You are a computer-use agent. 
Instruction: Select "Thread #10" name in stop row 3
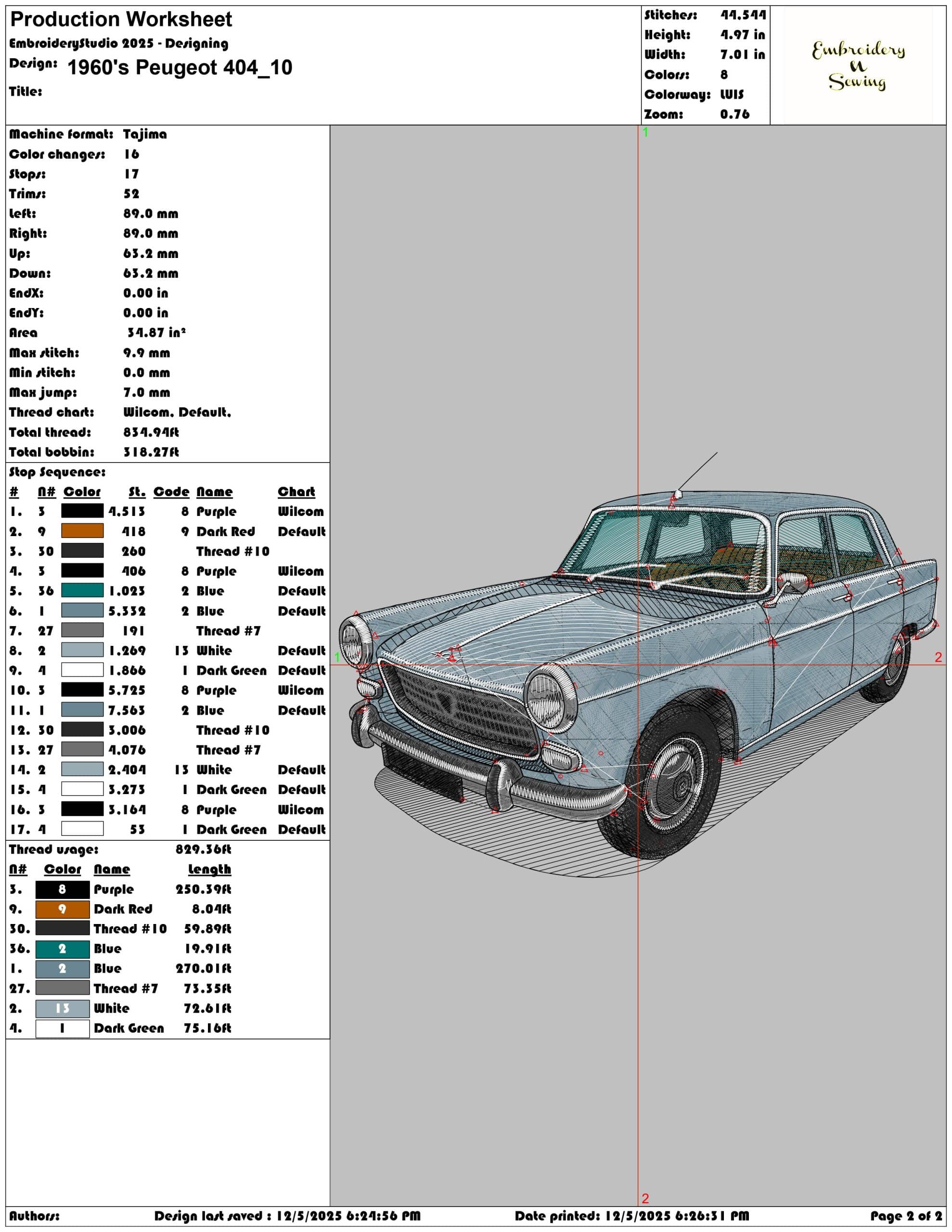click(233, 551)
